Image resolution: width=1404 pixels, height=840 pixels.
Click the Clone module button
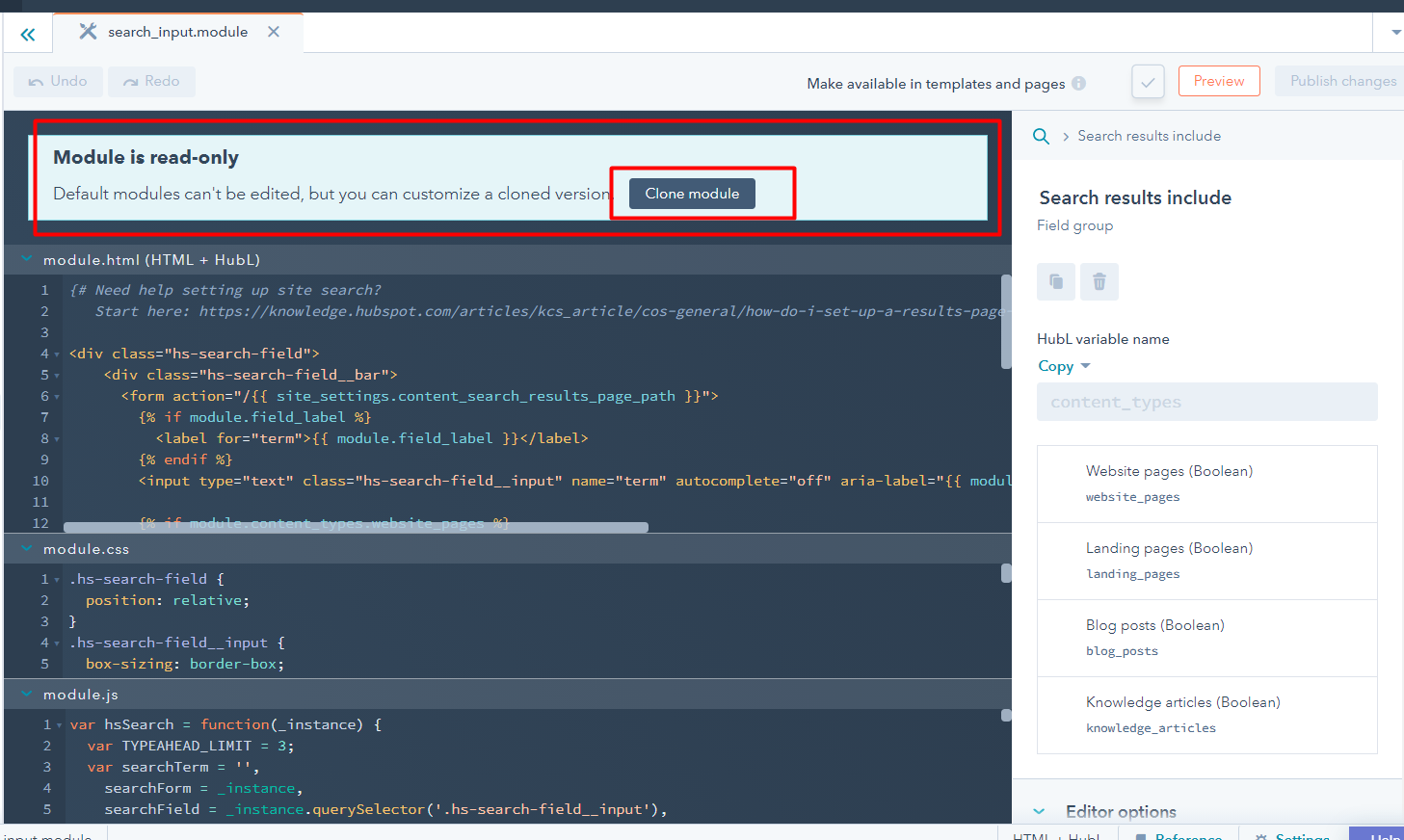coord(692,194)
